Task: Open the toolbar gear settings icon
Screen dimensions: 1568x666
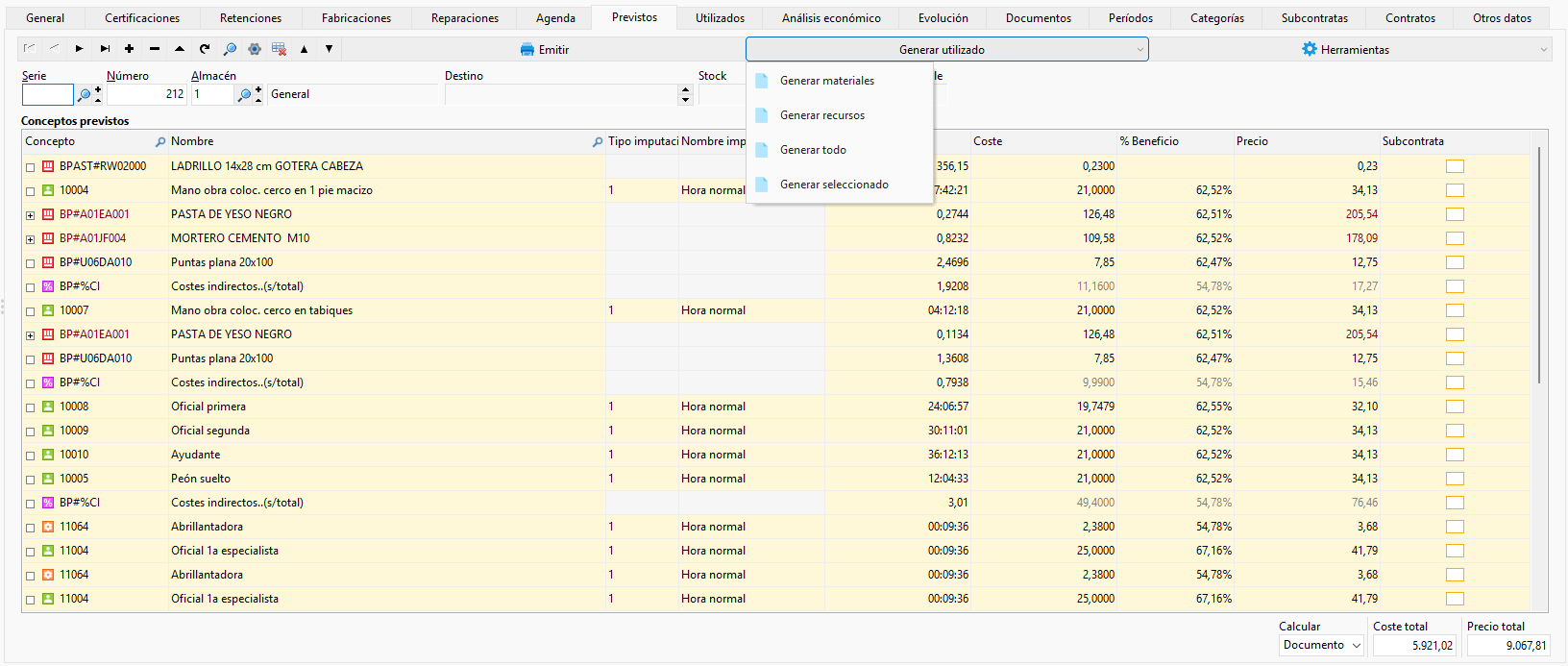Action: point(255,49)
